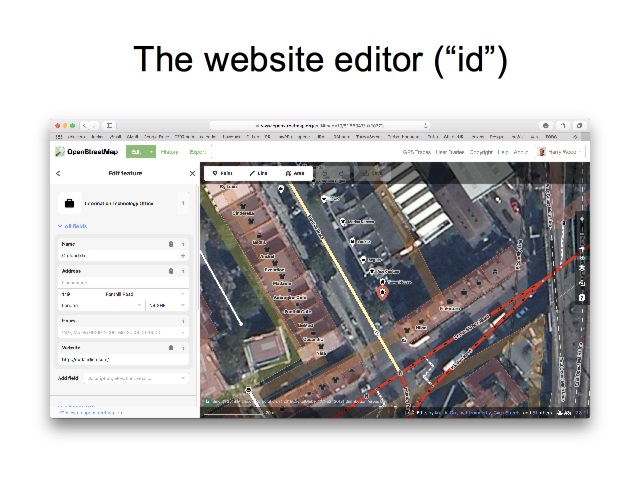Image resolution: width=640 pixels, height=480 pixels.
Task: Open the street name dropdown in Address
Action: point(182,294)
